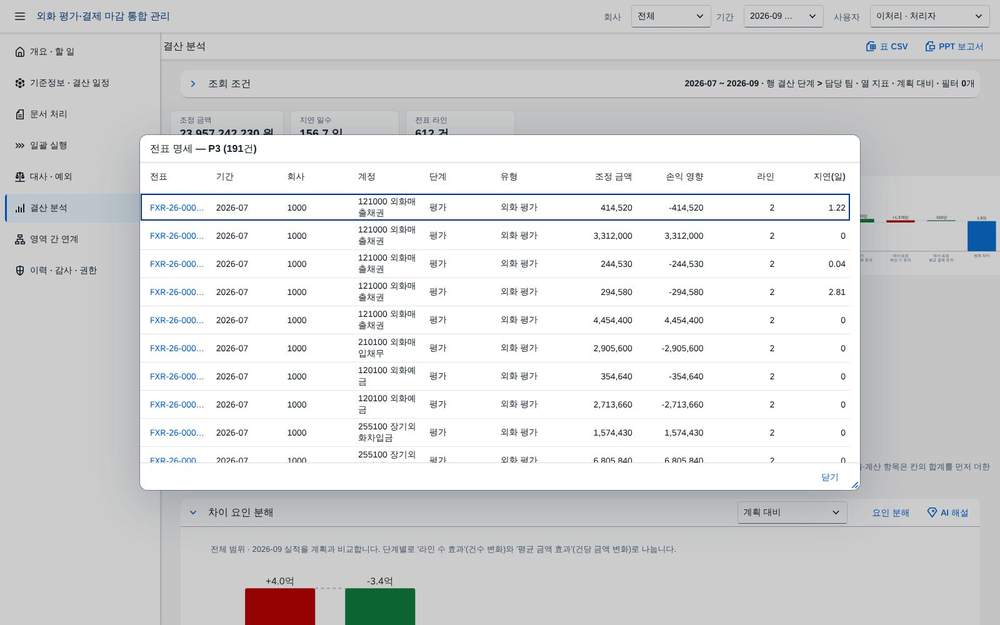Open the 기간 dropdown showing 2026-09
The height and width of the screenshot is (625, 1000).
783,16
